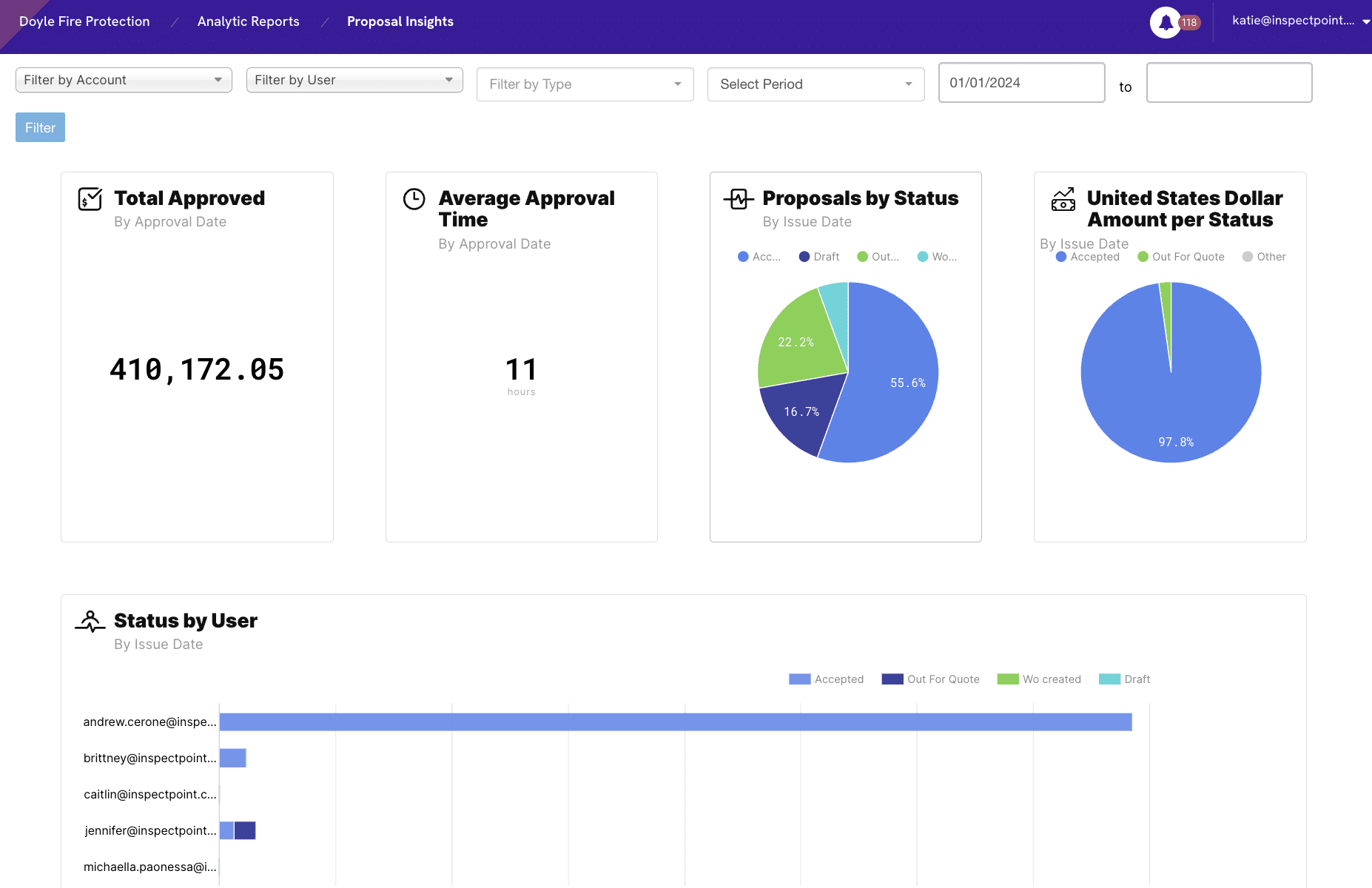Click the Status by User person icon
The height and width of the screenshot is (888, 1372).
coord(90,622)
